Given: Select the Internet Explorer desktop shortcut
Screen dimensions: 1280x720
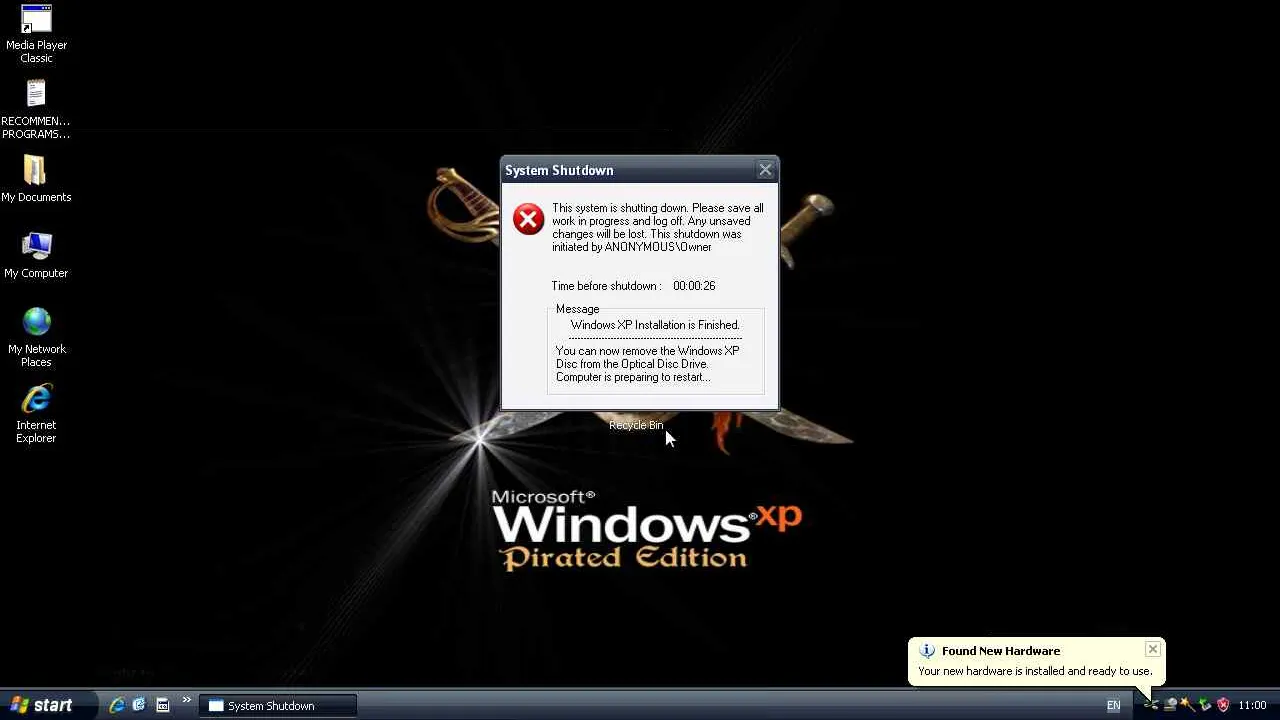Looking at the screenshot, I should click(36, 414).
